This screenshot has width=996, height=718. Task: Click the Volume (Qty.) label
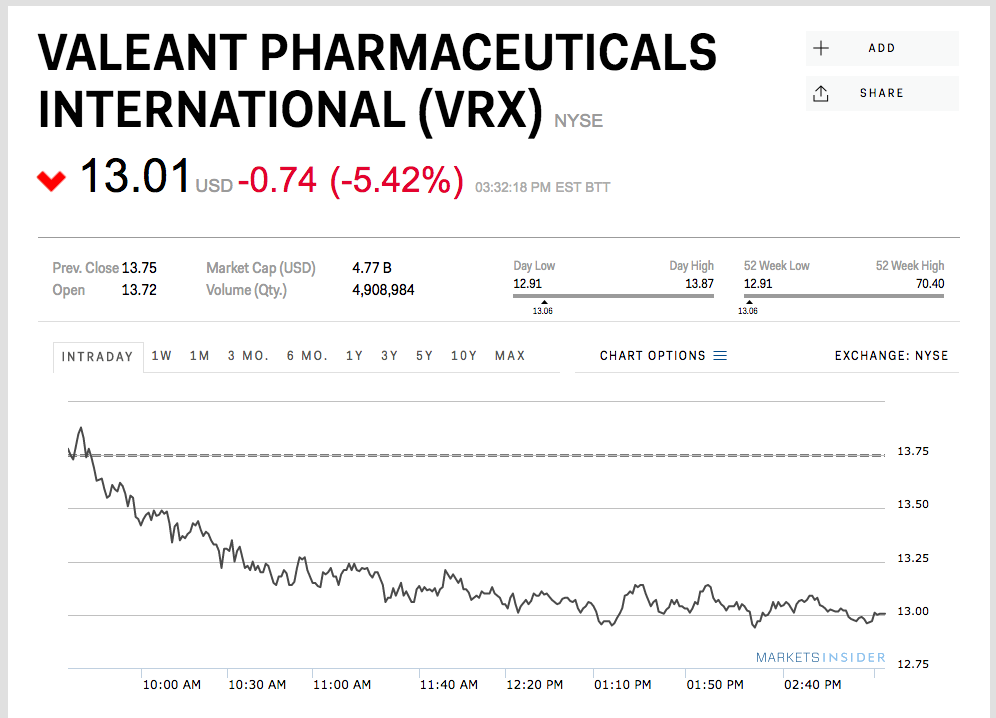pyautogui.click(x=246, y=290)
